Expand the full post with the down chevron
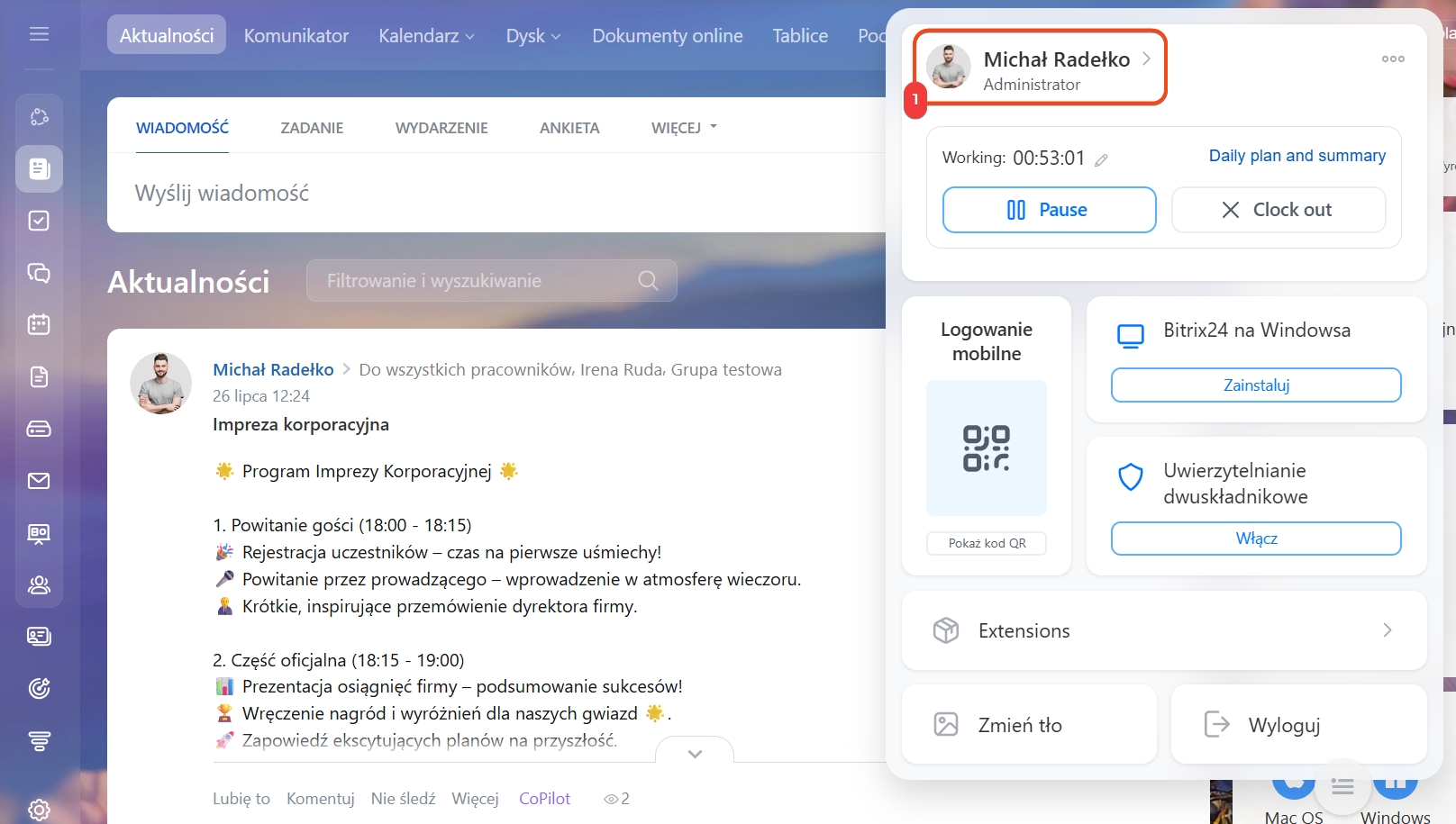The width and height of the screenshot is (1456, 824). (x=695, y=754)
